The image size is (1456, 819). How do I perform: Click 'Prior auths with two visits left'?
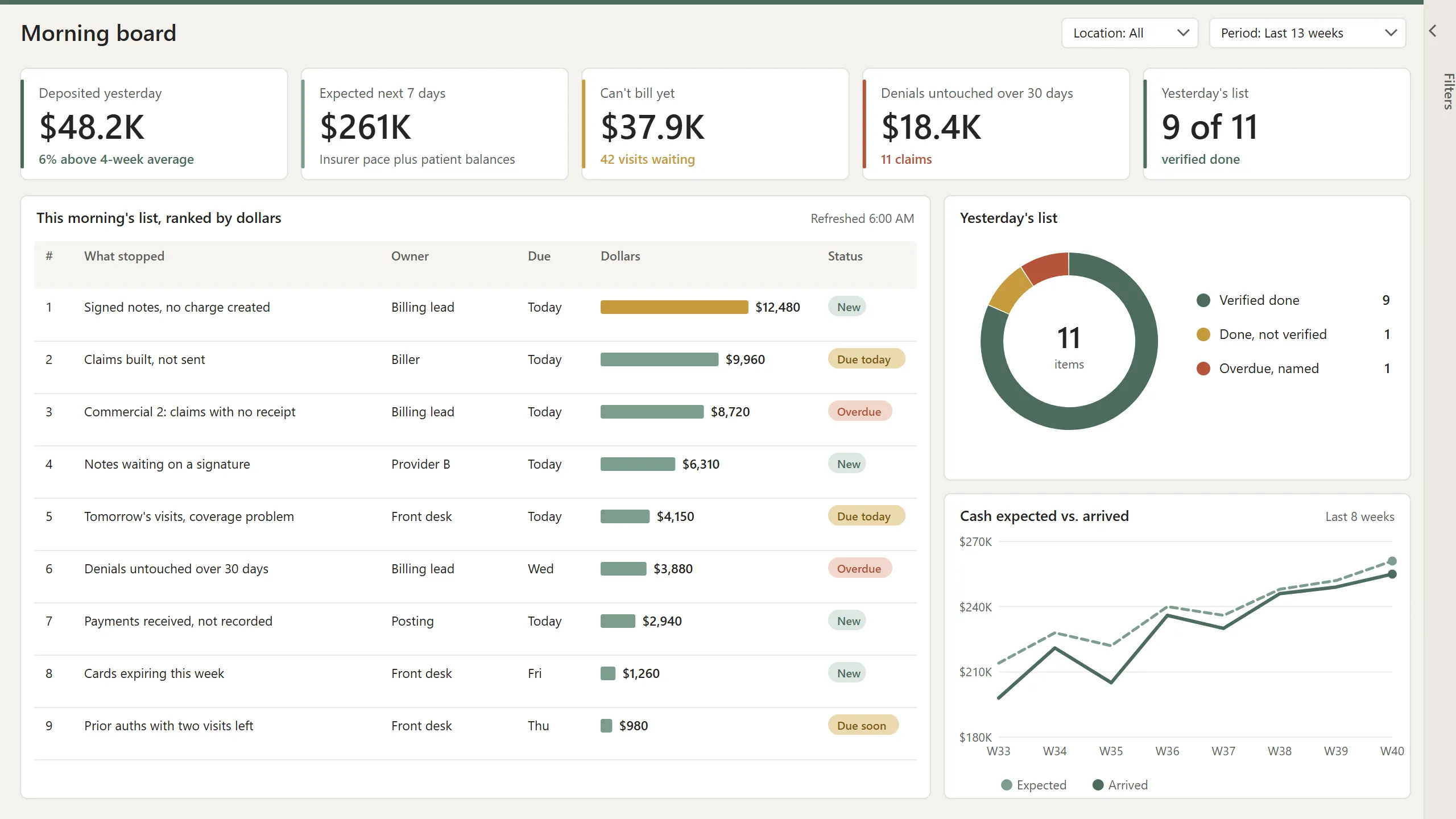[168, 726]
